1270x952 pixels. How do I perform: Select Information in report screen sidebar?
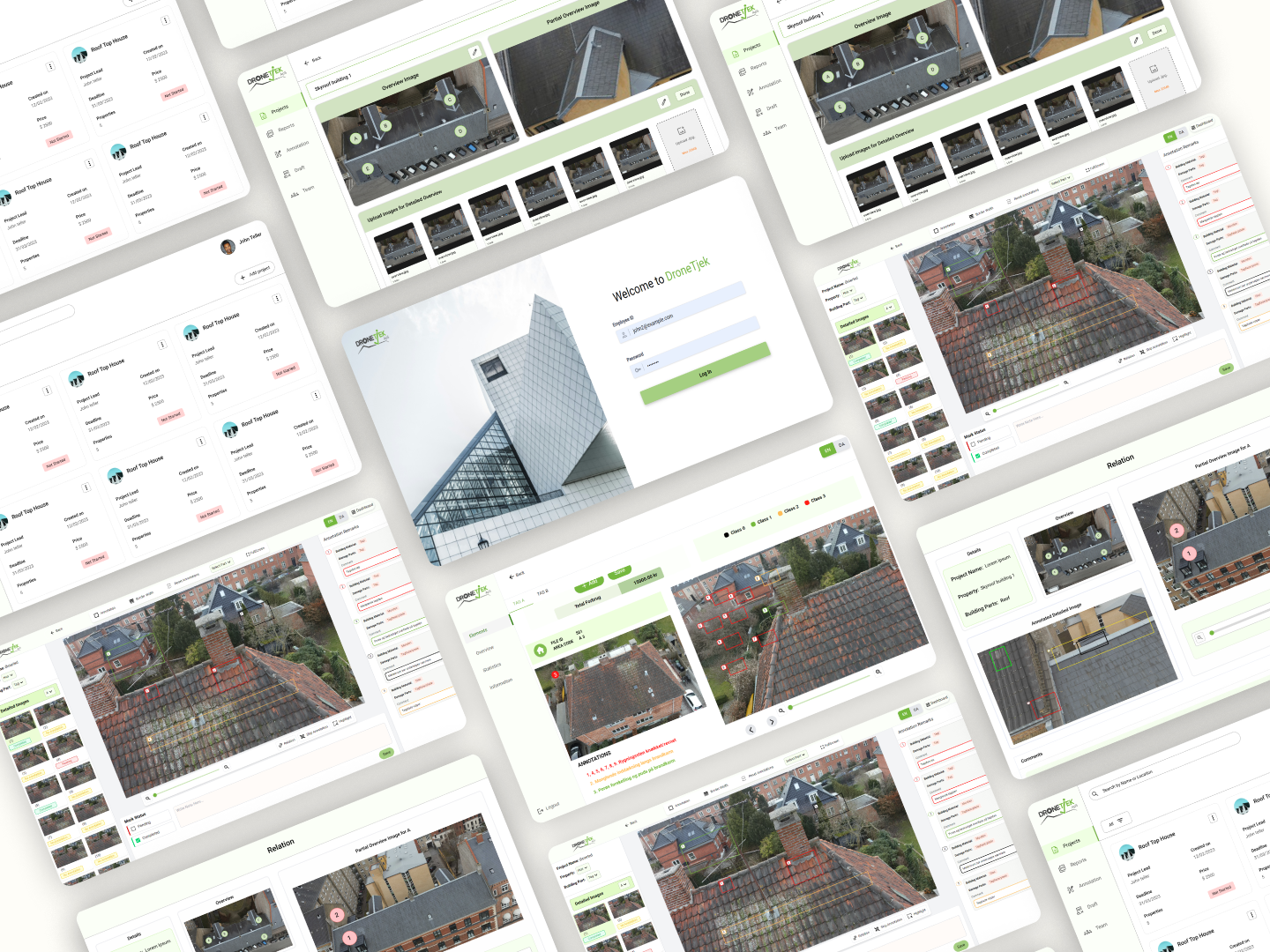click(501, 683)
